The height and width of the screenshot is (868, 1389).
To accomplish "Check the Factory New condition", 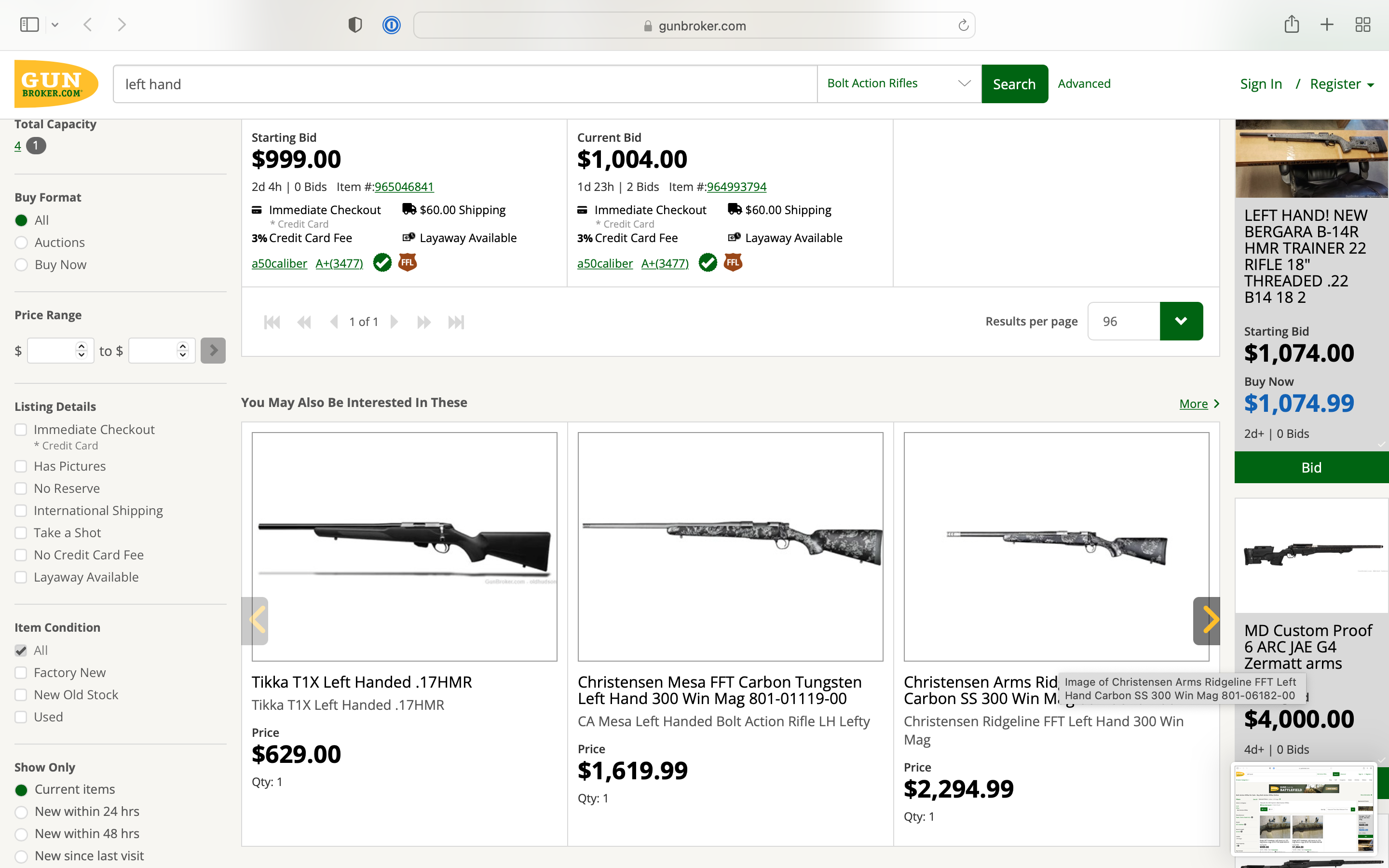I will tap(21, 672).
